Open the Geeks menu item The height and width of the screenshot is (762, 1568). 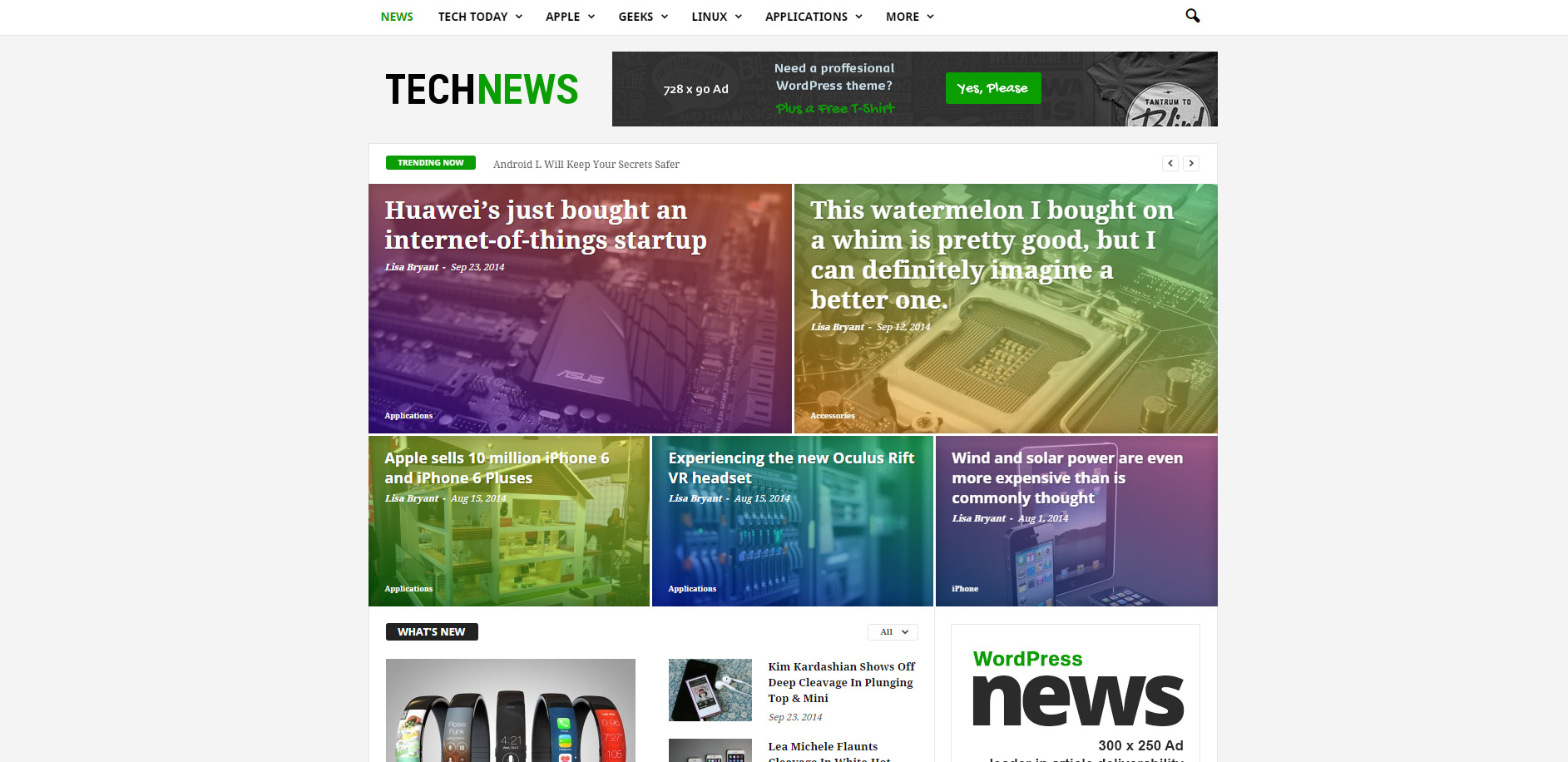tap(643, 17)
